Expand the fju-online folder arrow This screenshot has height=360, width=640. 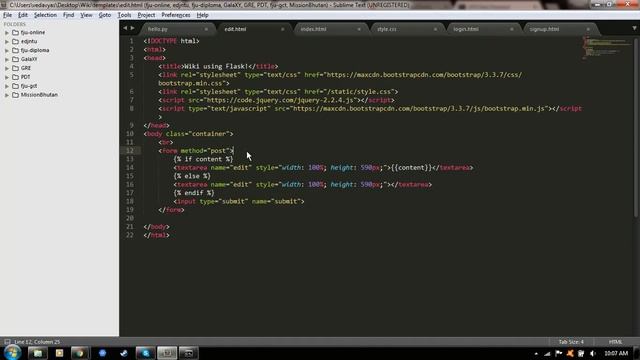[7, 32]
